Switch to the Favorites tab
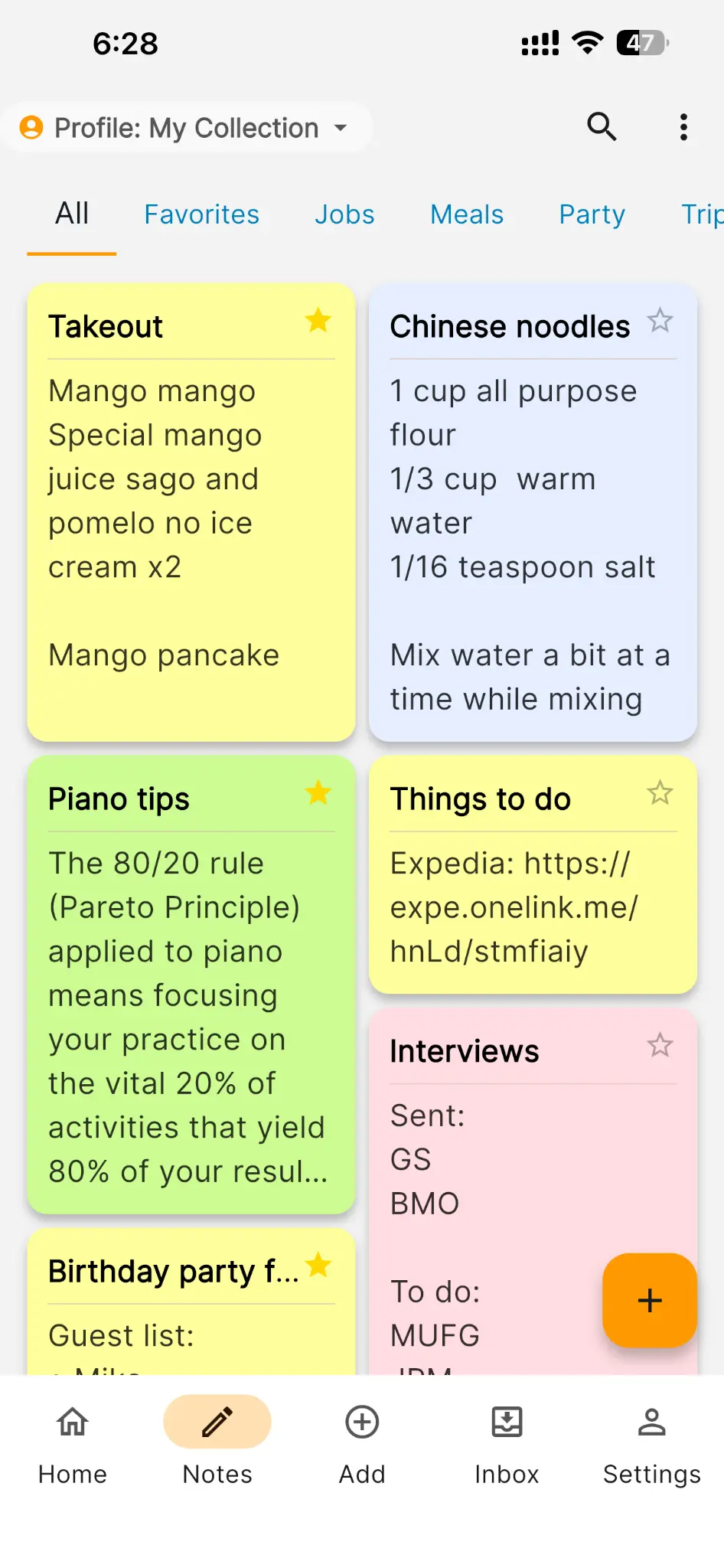The height and width of the screenshot is (1568, 724). [202, 214]
